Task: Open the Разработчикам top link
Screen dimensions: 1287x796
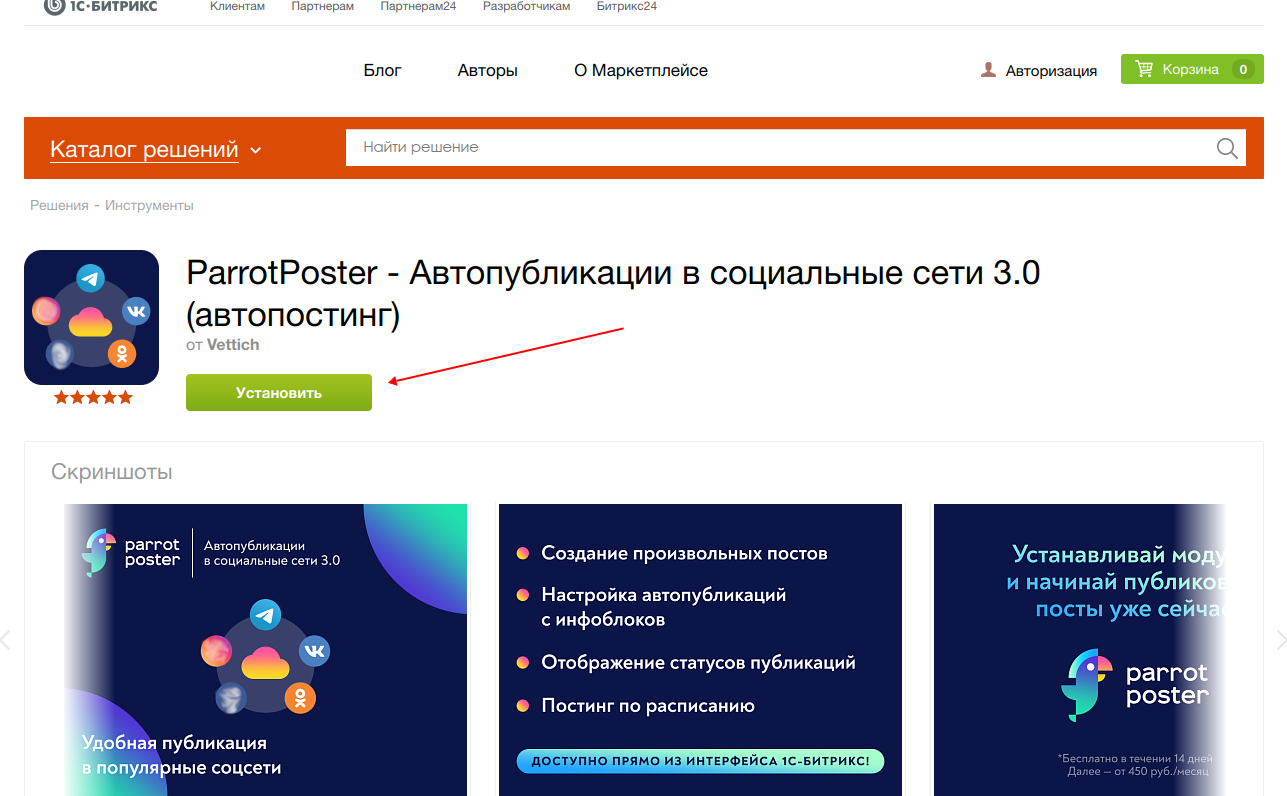Action: click(x=526, y=7)
